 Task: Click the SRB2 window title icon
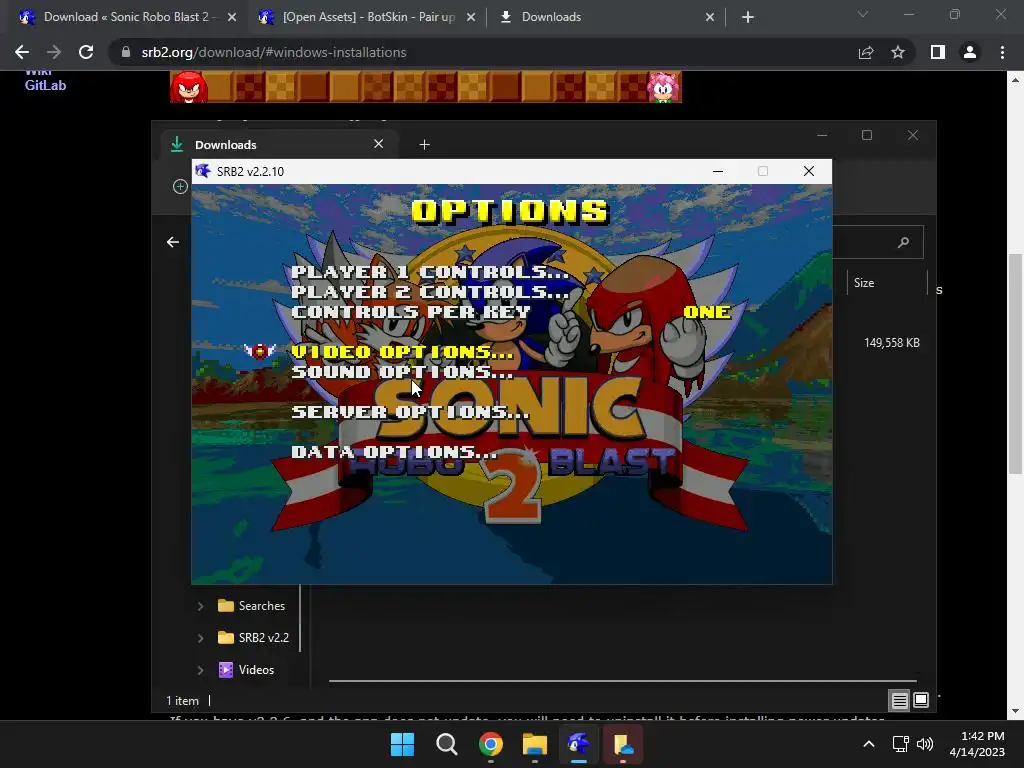pyautogui.click(x=203, y=171)
